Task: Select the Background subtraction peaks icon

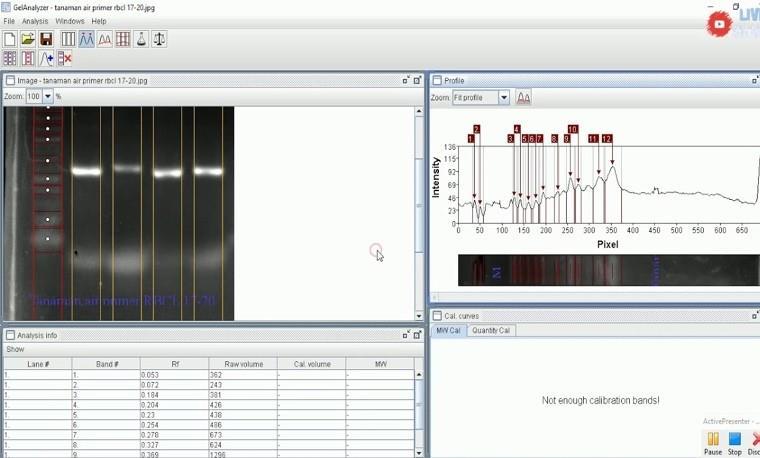Action: pyautogui.click(x=105, y=39)
